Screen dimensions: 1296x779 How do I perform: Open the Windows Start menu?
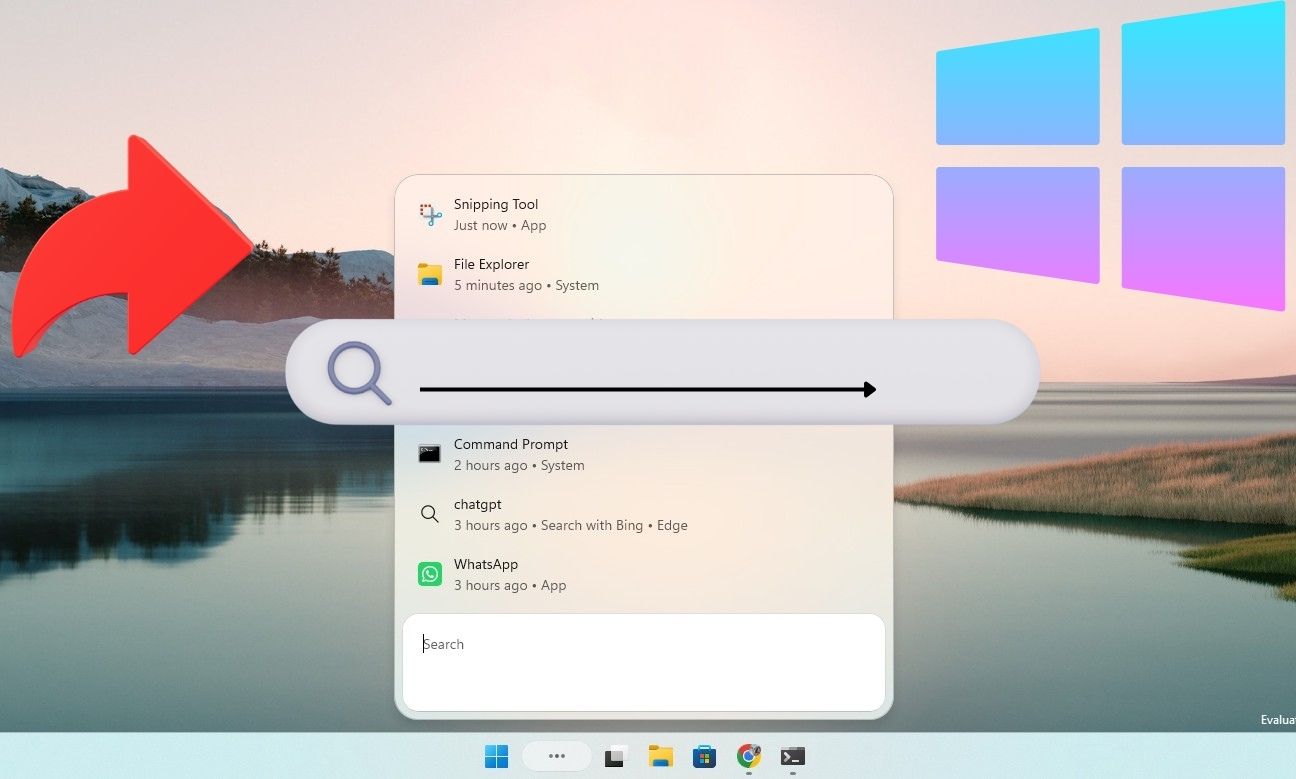tap(496, 756)
